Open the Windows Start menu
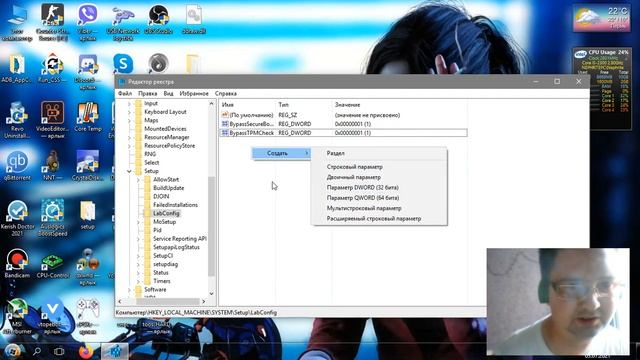 pyautogui.click(x=13, y=351)
